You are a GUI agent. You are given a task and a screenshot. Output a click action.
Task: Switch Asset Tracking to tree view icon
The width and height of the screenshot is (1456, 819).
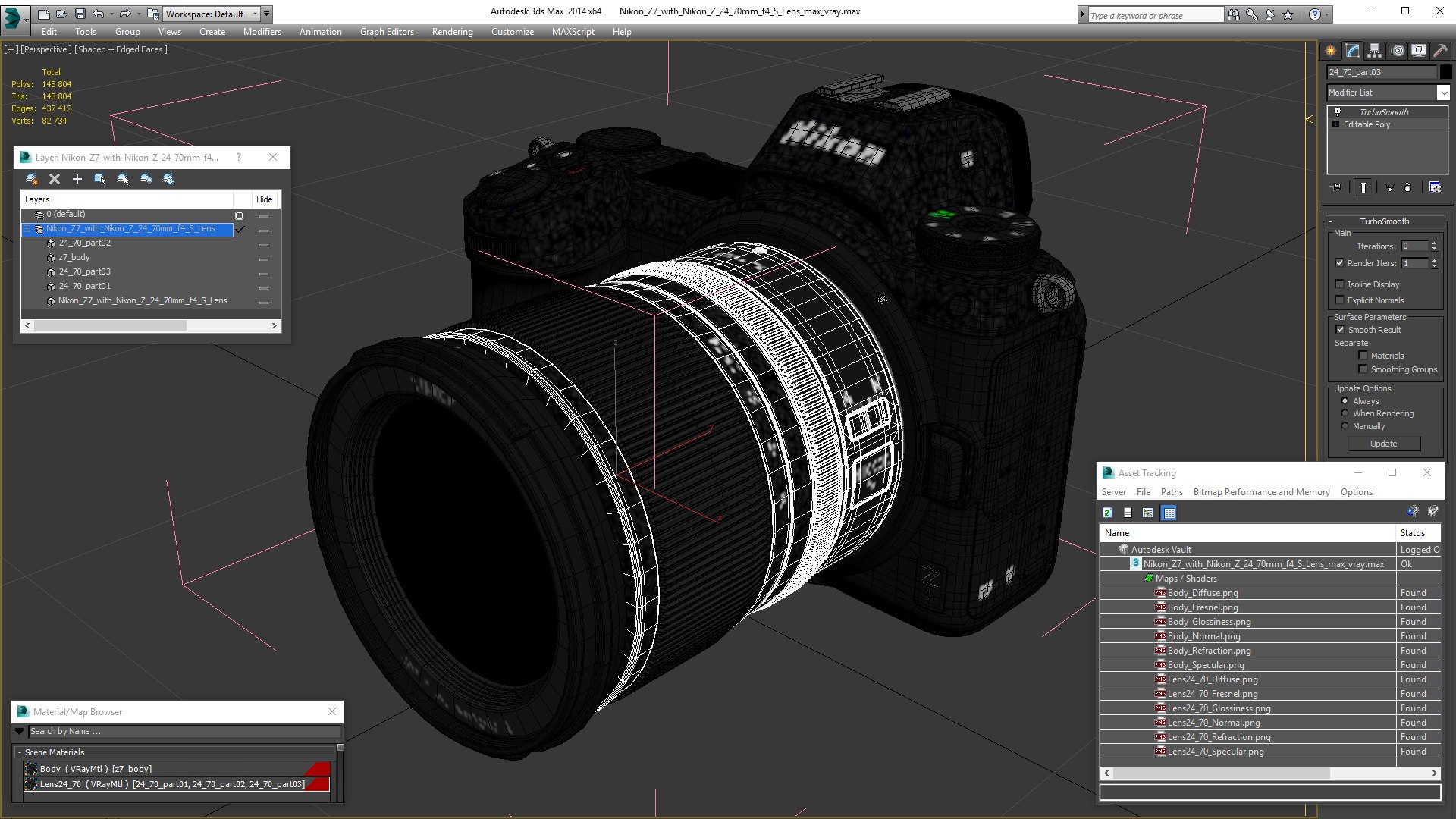[x=1148, y=513]
